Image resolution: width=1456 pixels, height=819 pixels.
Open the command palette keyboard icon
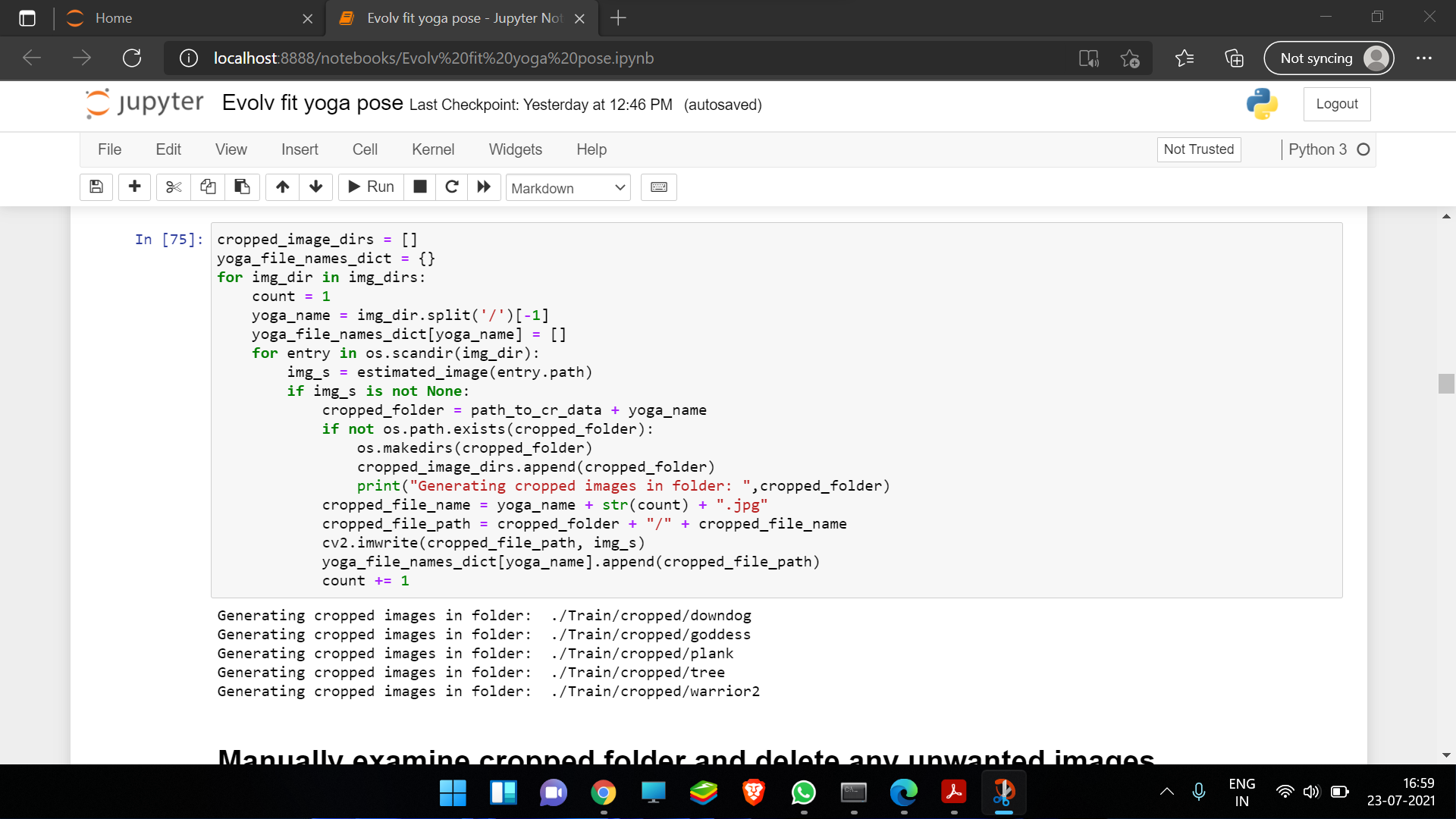[x=658, y=187]
